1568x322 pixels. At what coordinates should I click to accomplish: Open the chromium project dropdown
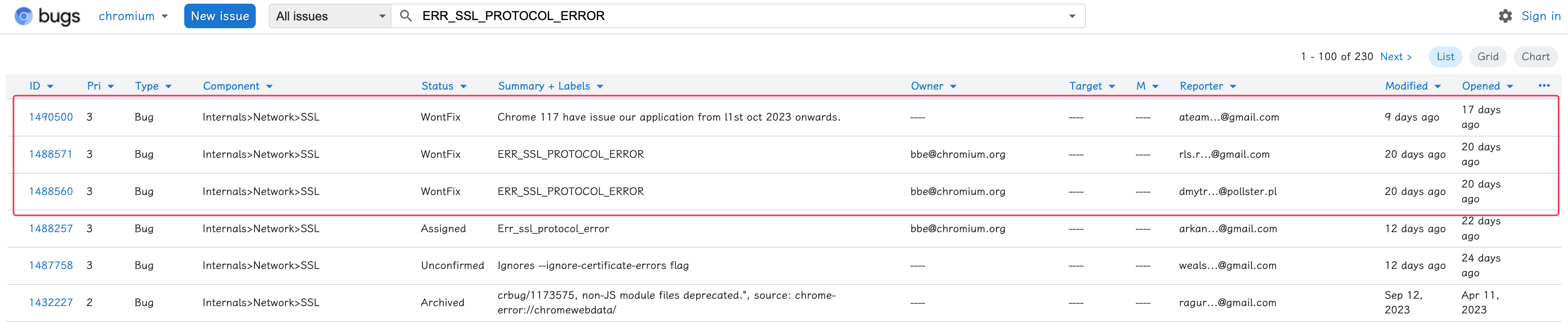(x=133, y=16)
